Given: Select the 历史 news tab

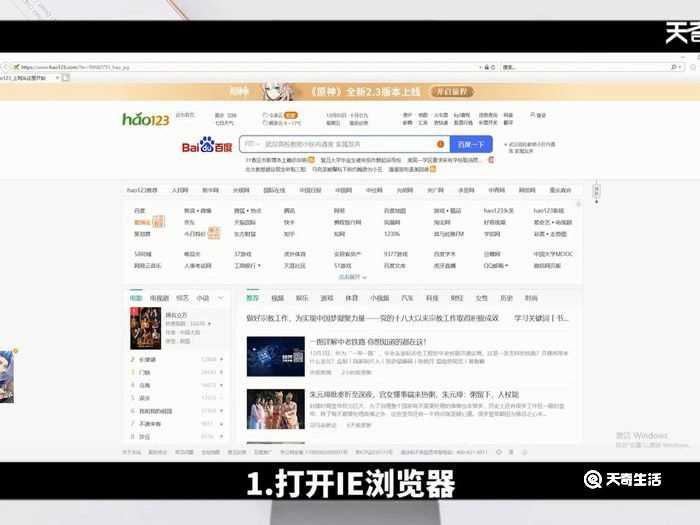Looking at the screenshot, I should coord(506,298).
